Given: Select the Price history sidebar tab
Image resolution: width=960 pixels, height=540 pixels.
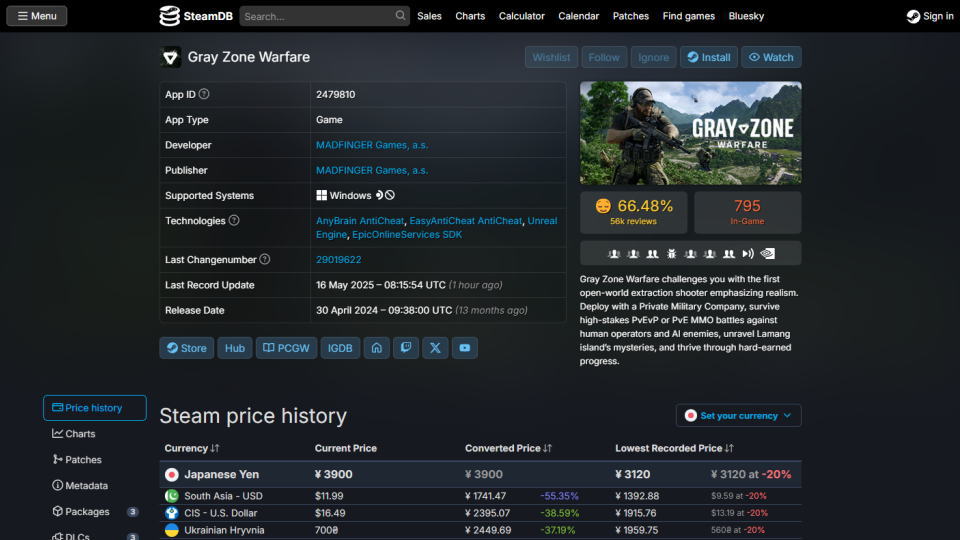Looking at the screenshot, I should (95, 408).
